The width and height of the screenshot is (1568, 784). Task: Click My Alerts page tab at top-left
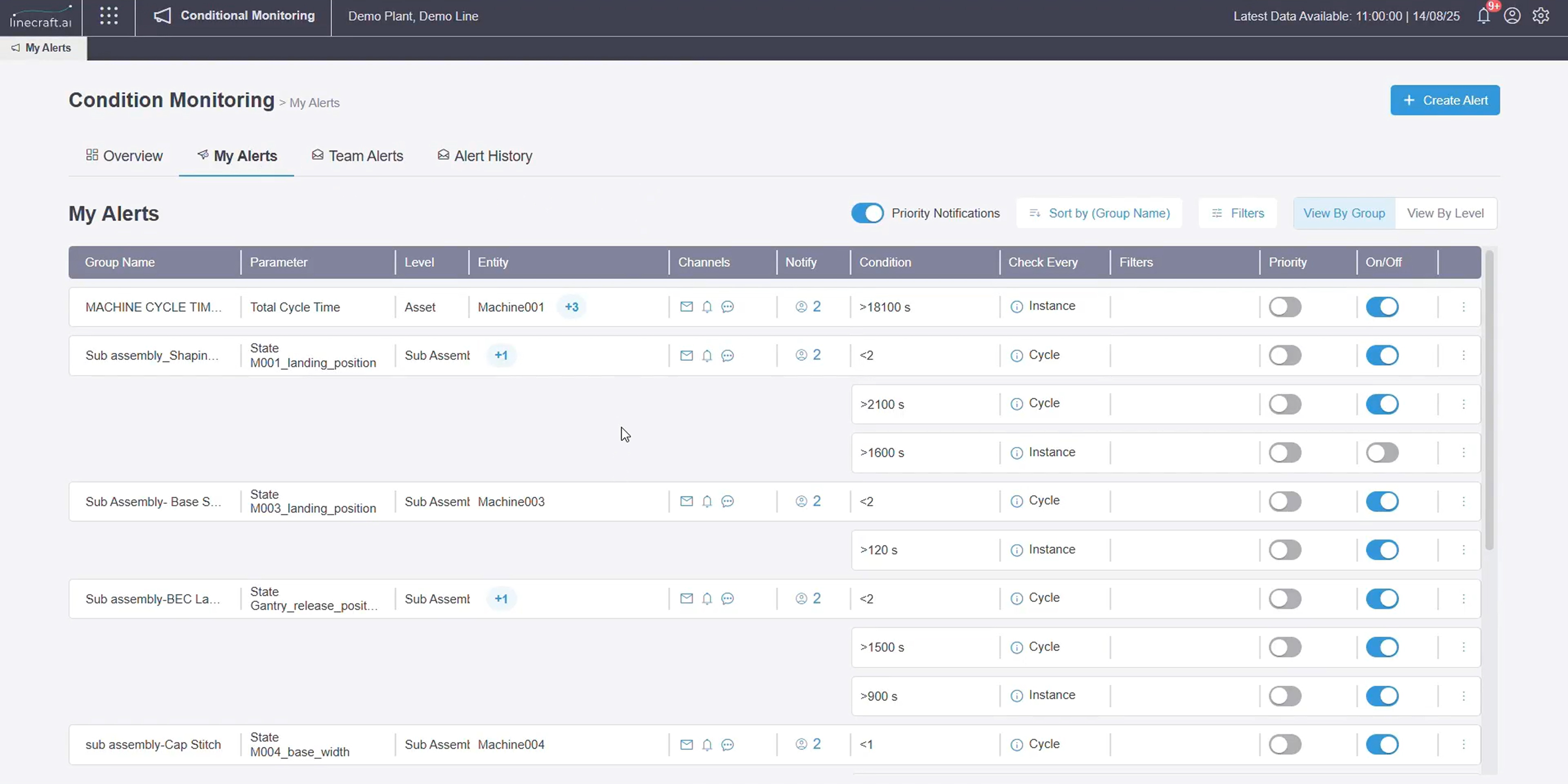pos(42,47)
